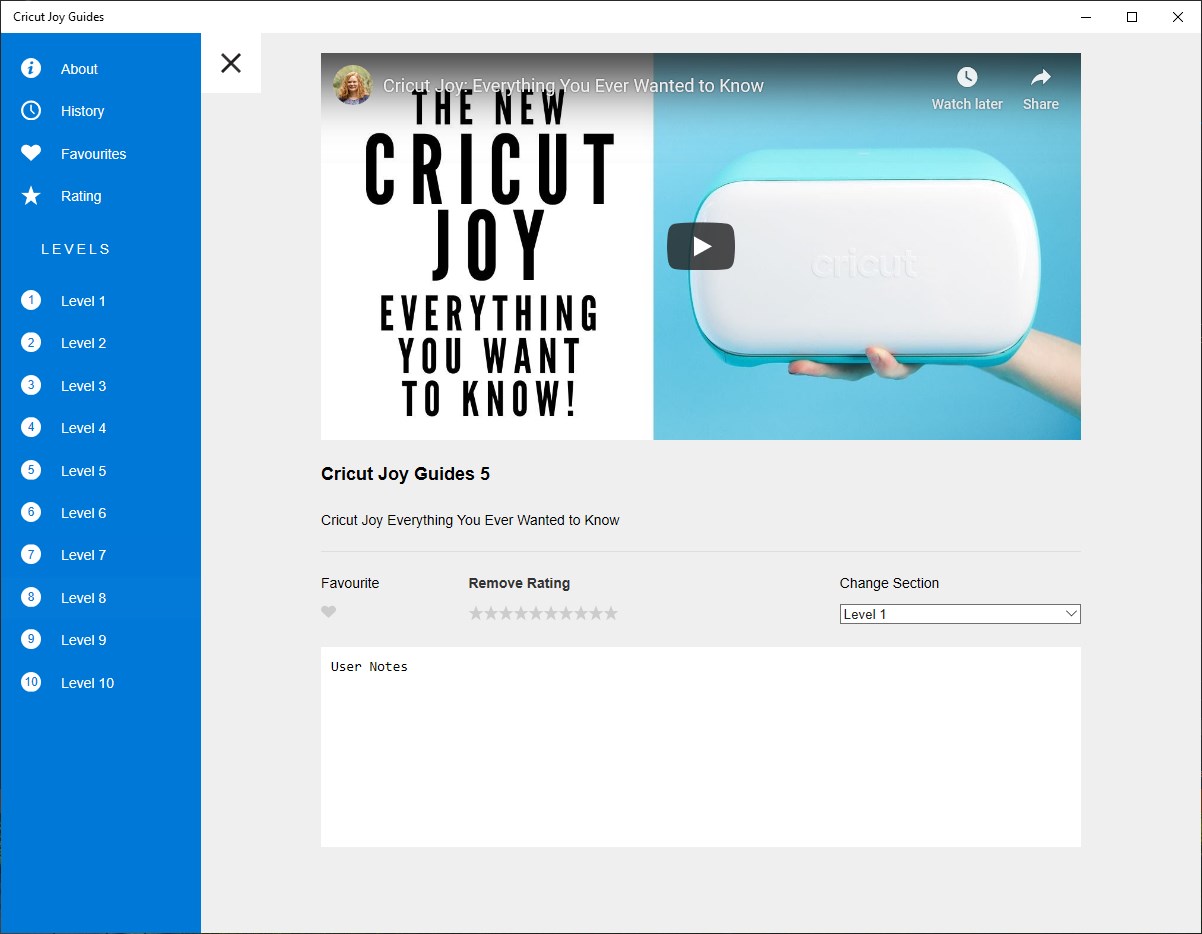Select the Level 7 number icon

pyautogui.click(x=31, y=554)
